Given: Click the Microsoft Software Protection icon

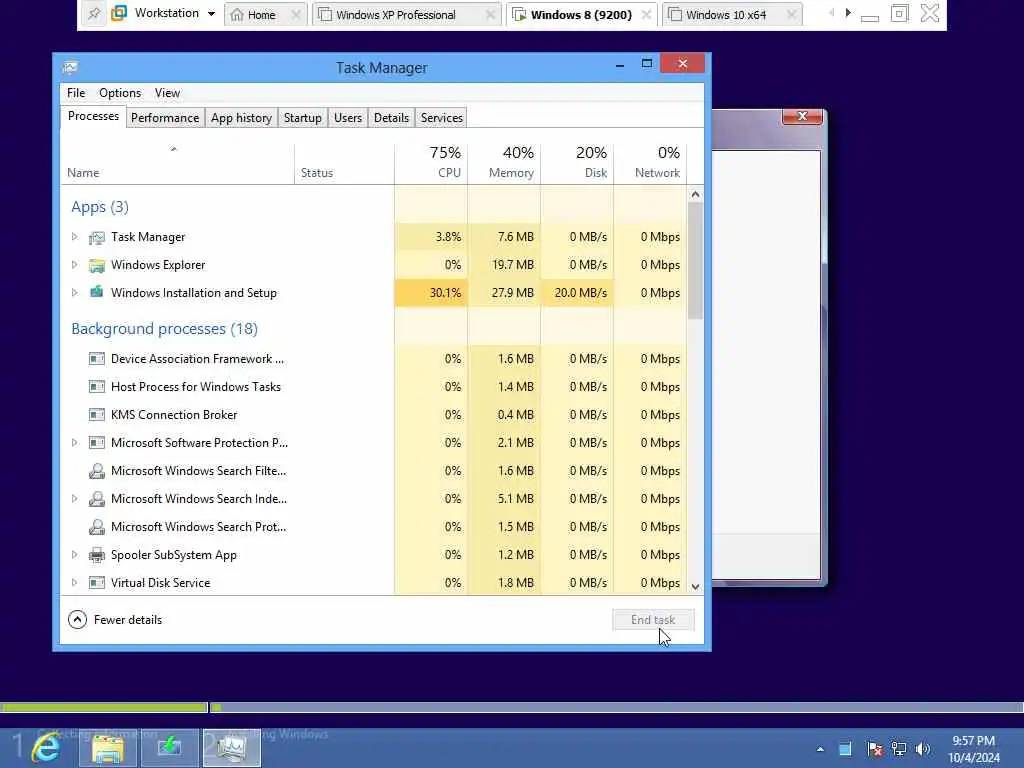Looking at the screenshot, I should pos(97,443).
